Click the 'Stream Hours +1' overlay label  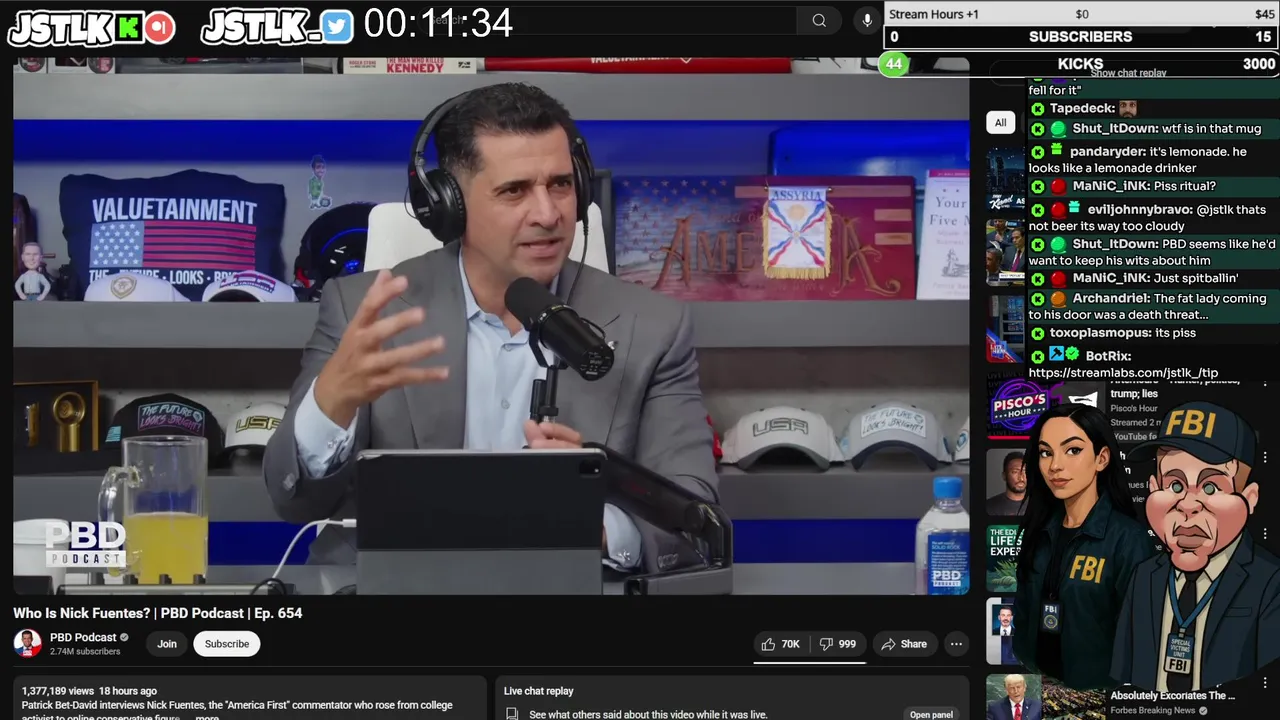[934, 14]
